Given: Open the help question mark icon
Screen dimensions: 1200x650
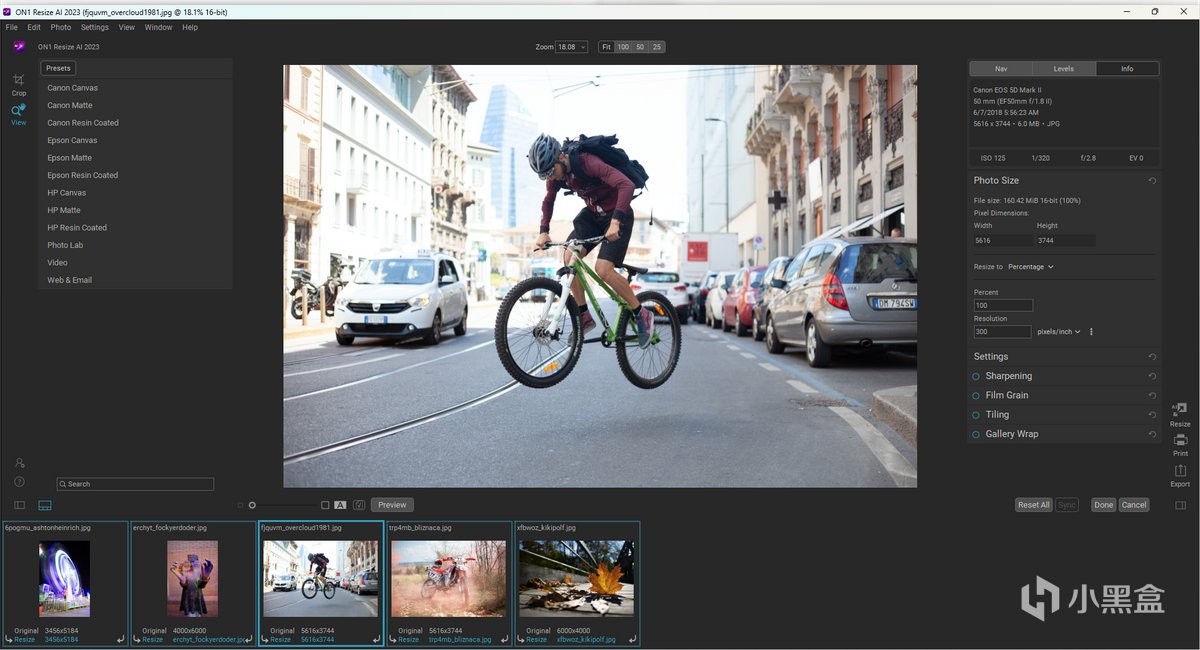Looking at the screenshot, I should point(19,482).
